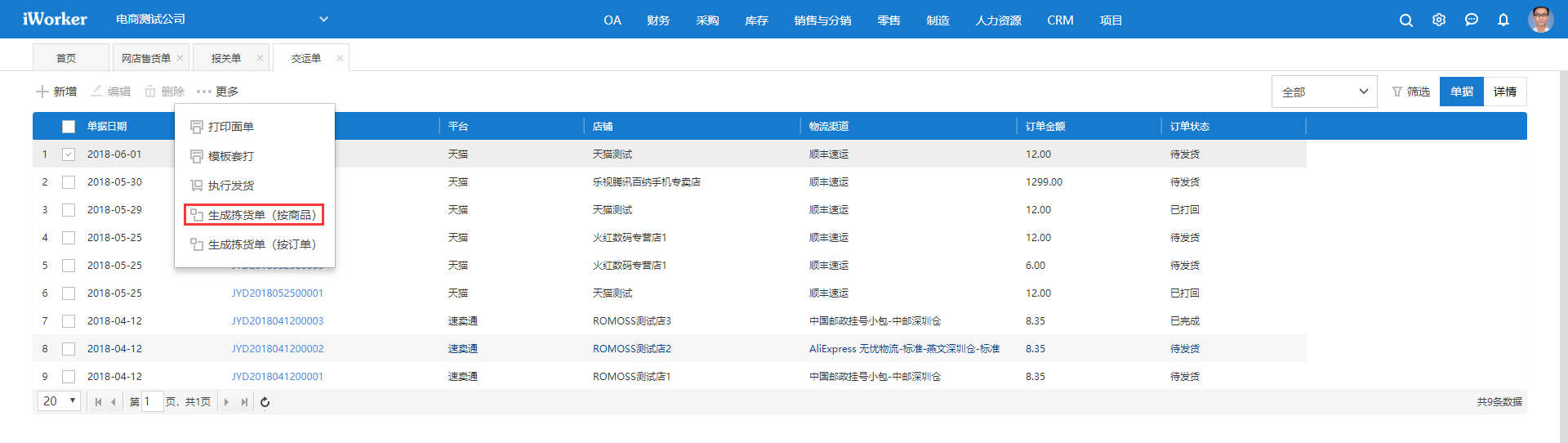Click the 执行发货 cart icon

[x=197, y=186]
